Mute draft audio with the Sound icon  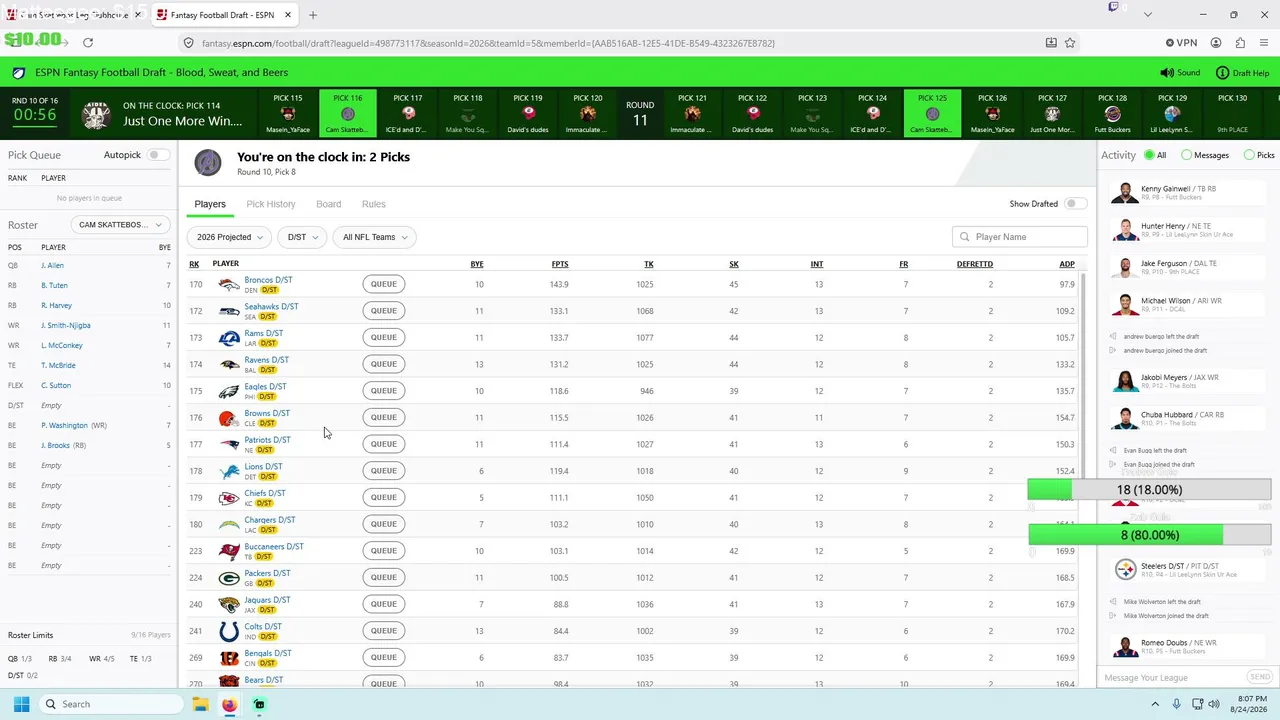point(1167,73)
